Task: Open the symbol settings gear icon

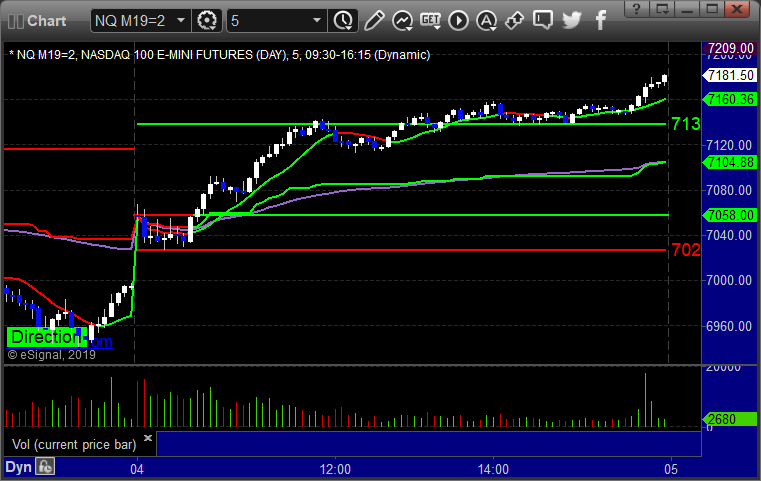Action: click(207, 21)
